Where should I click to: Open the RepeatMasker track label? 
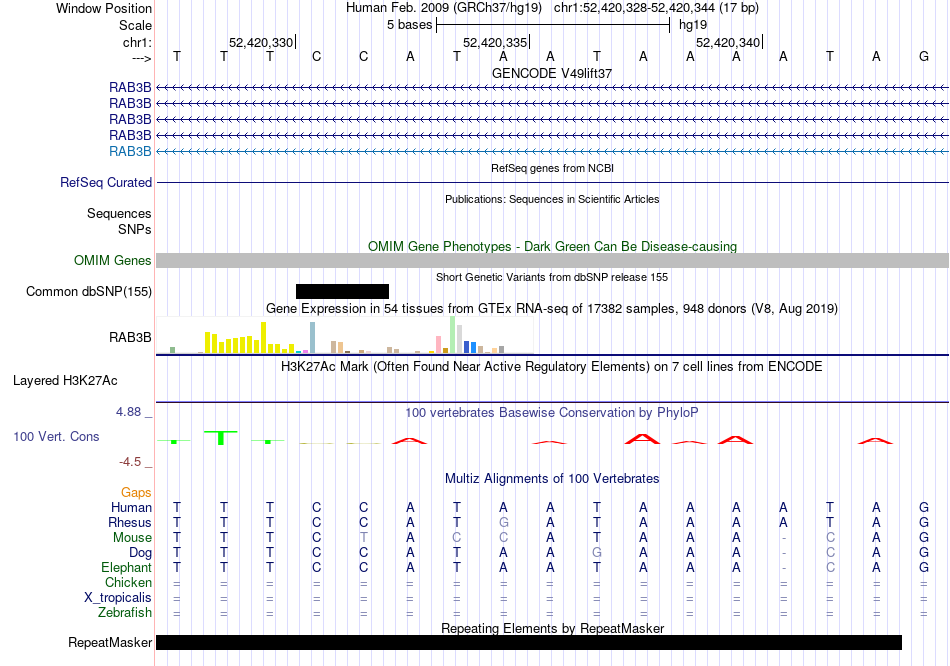110,642
